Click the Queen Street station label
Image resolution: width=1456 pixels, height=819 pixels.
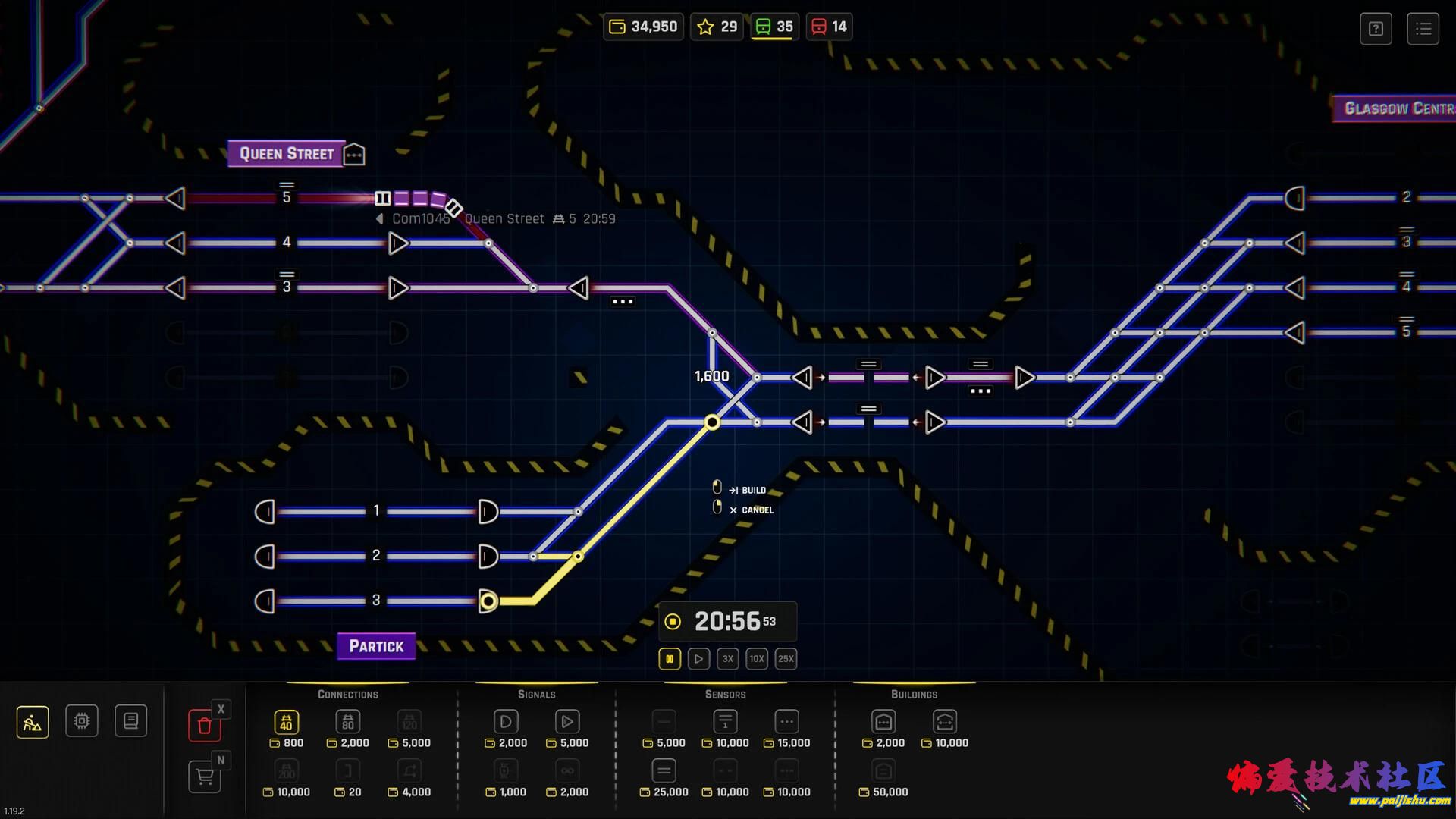pos(287,154)
